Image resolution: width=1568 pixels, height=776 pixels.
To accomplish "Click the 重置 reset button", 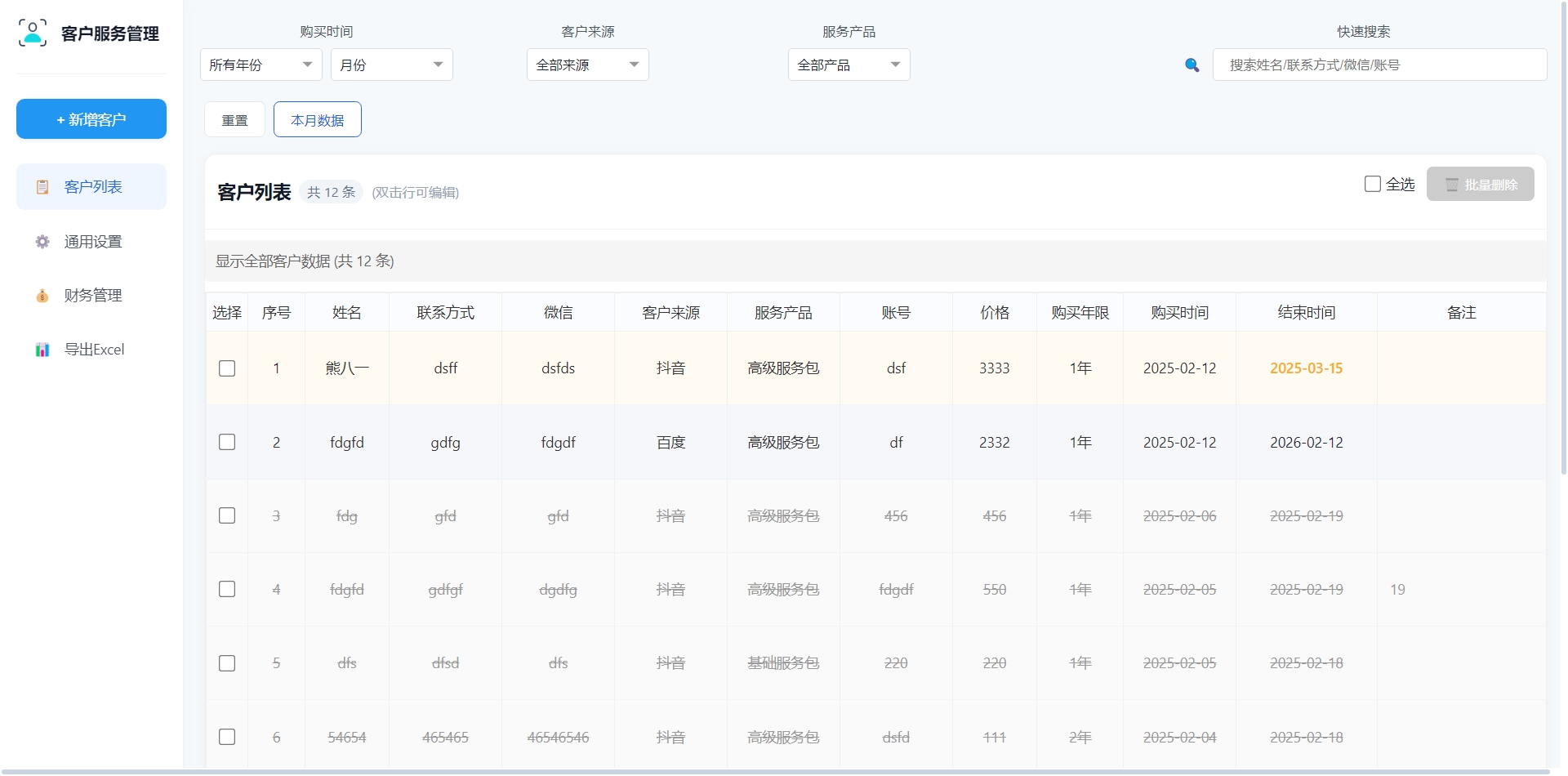I will tap(234, 120).
